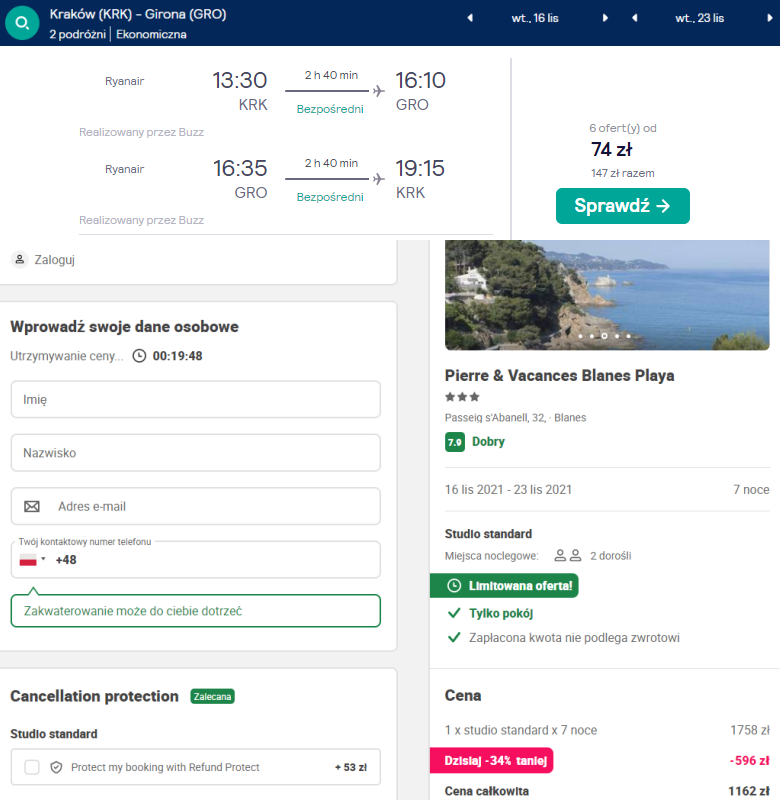Check Protect my booking with Refund Protect

point(32,767)
